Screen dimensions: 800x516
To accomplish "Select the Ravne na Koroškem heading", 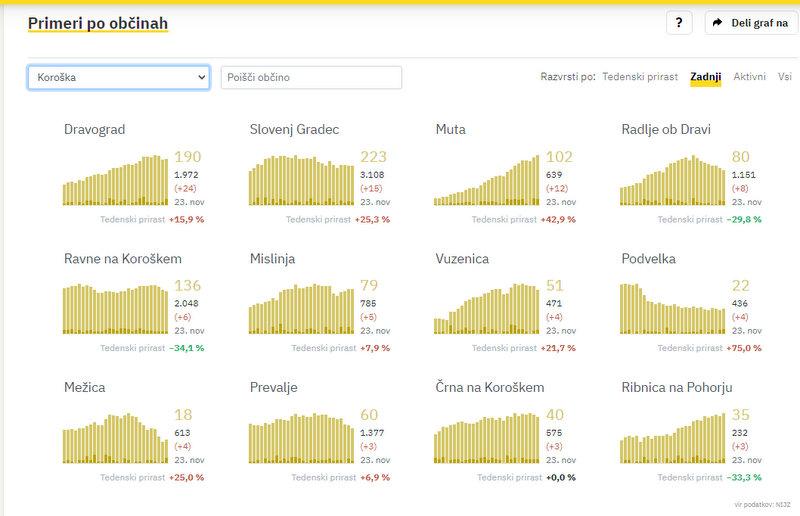I will (122, 259).
